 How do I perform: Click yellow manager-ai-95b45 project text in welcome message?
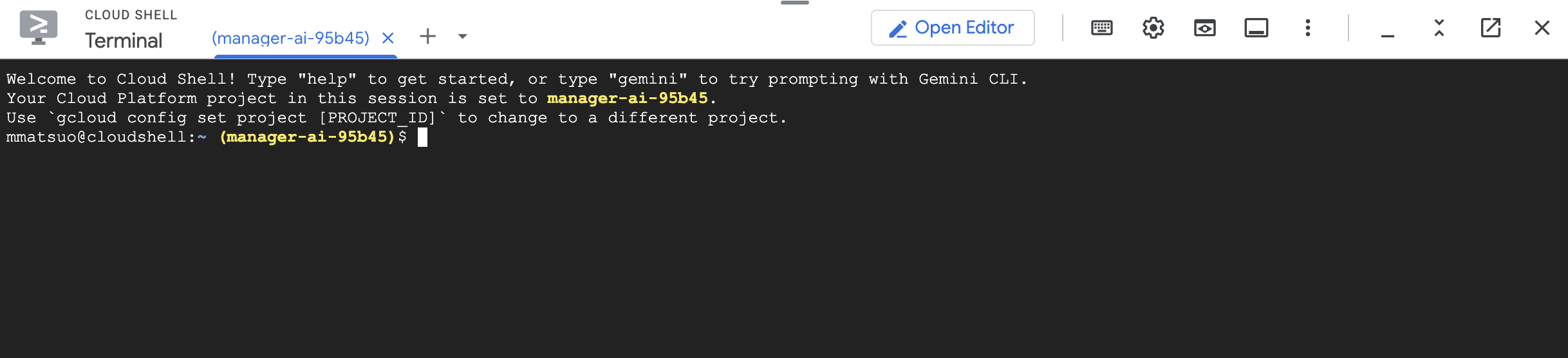pyautogui.click(x=627, y=99)
